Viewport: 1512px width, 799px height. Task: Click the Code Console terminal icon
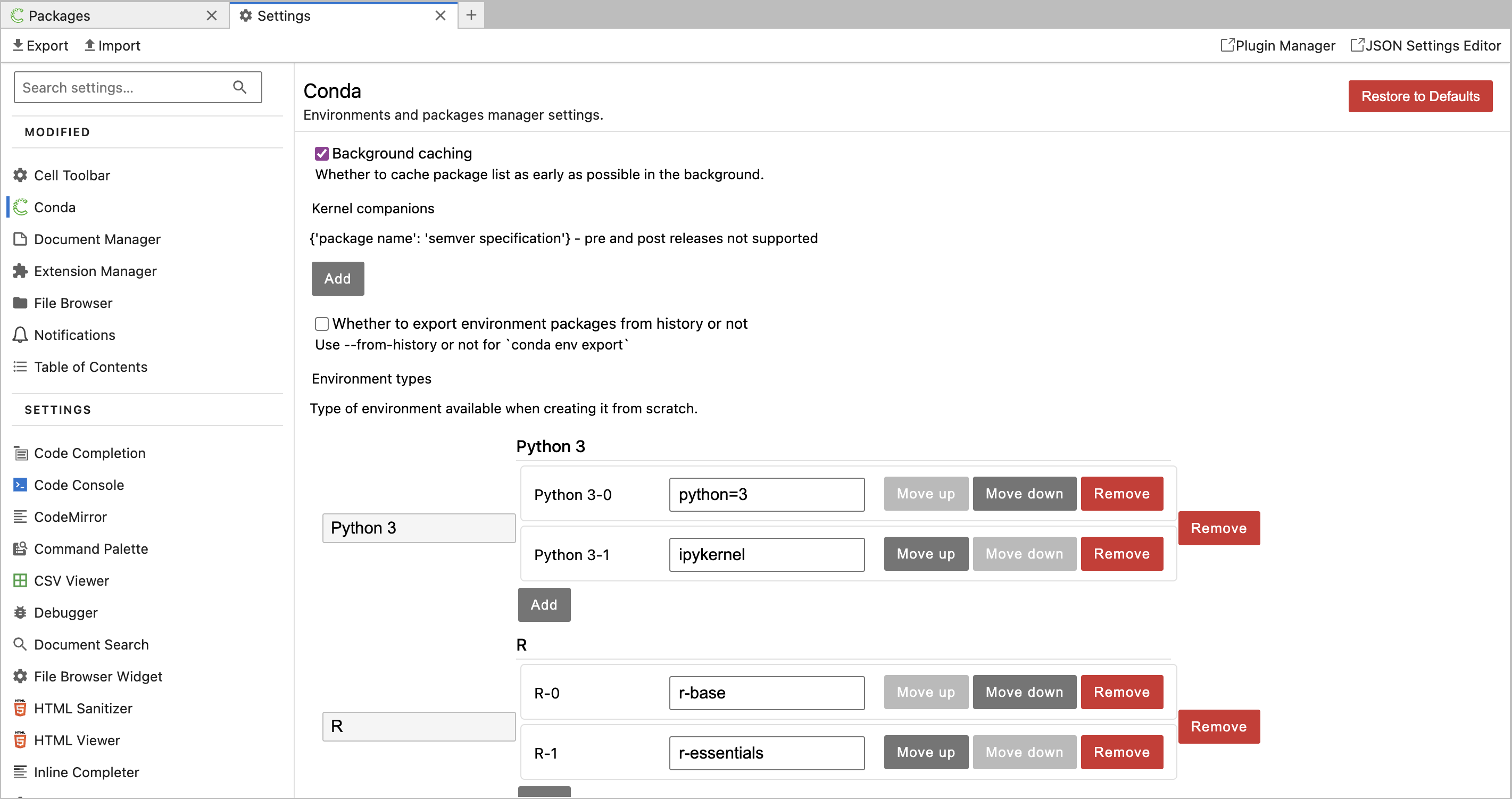[x=20, y=484]
